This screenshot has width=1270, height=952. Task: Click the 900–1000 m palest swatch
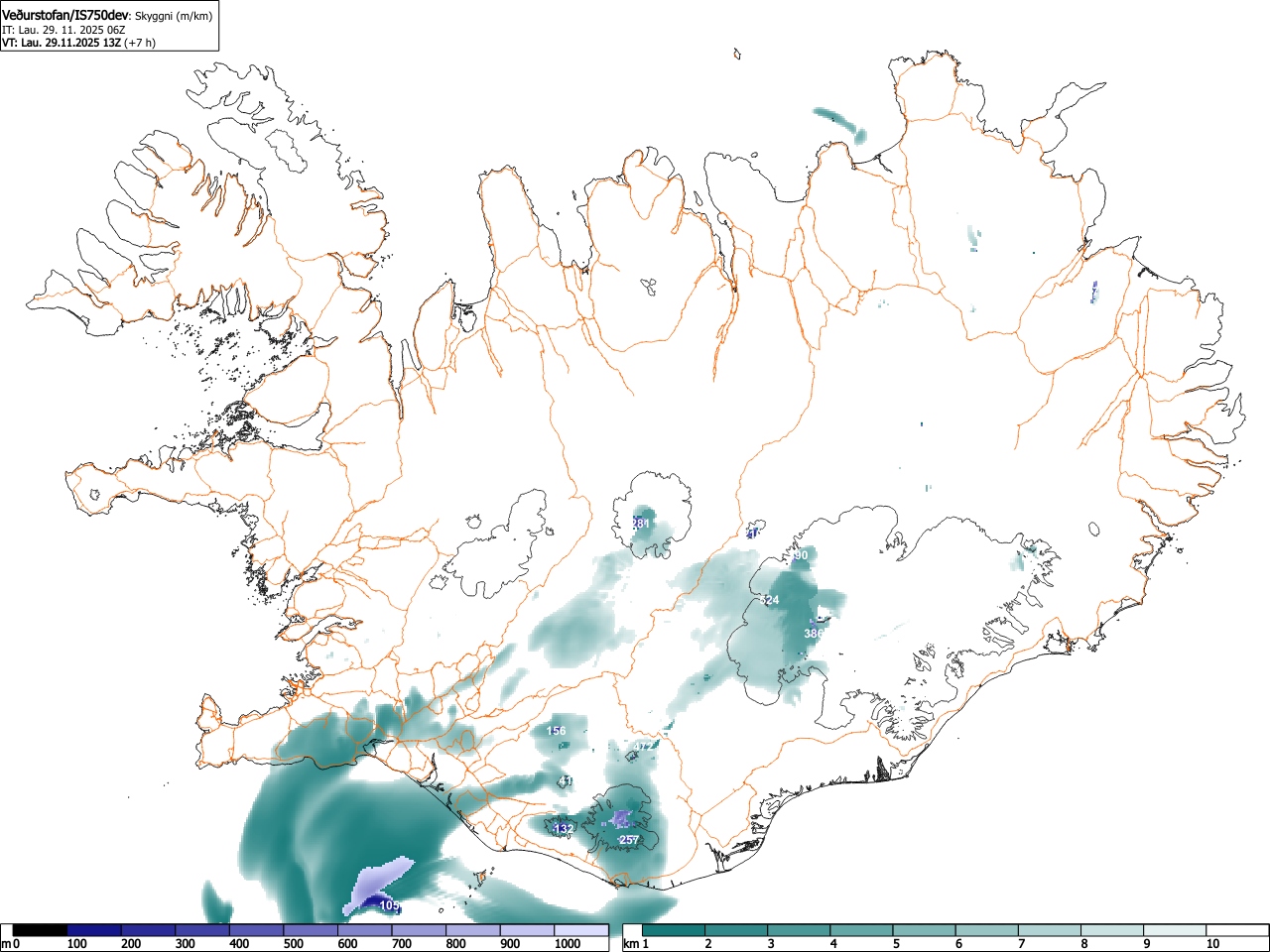(x=527, y=930)
